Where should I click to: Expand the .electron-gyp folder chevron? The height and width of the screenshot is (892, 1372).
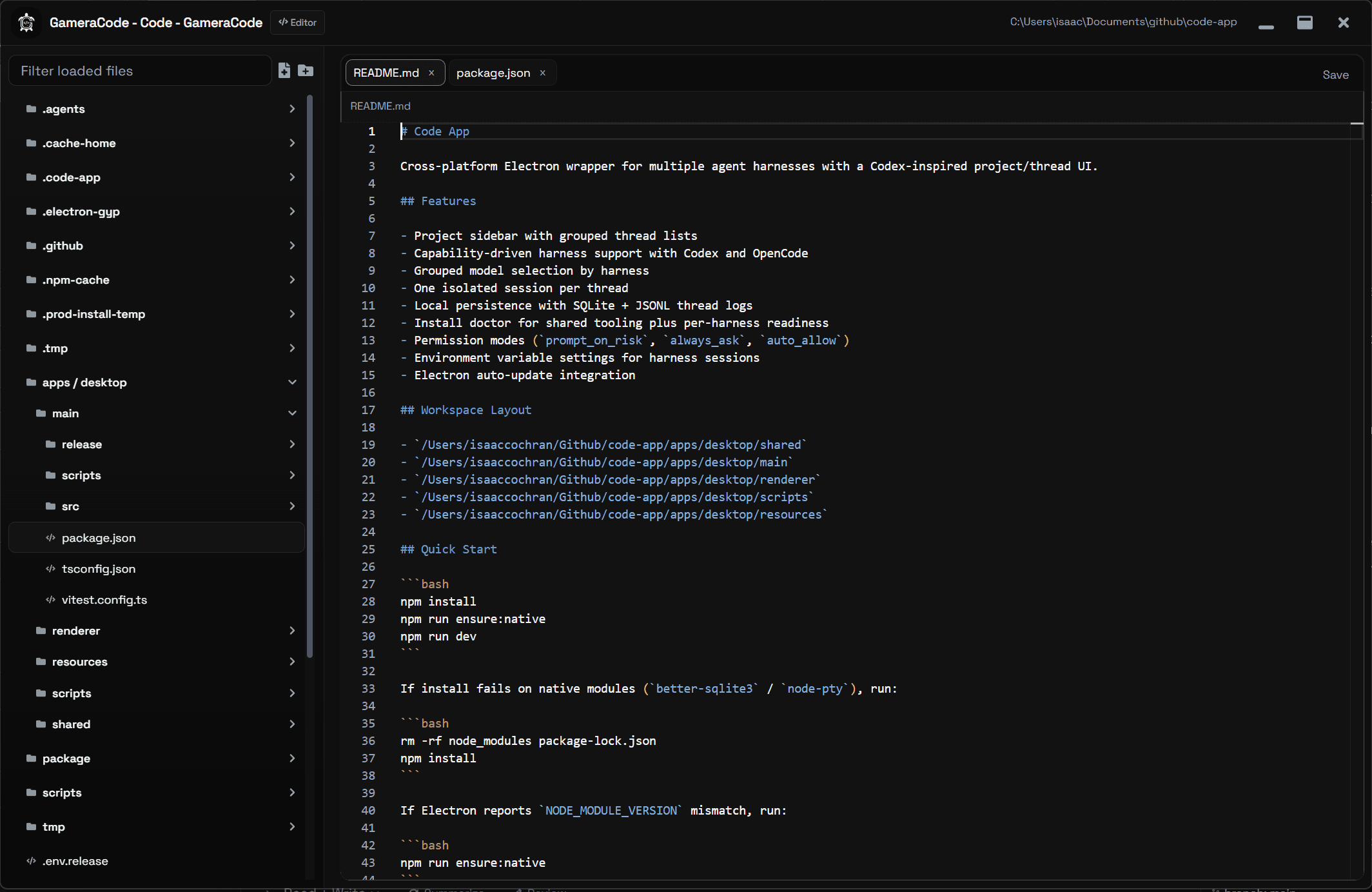coord(292,211)
